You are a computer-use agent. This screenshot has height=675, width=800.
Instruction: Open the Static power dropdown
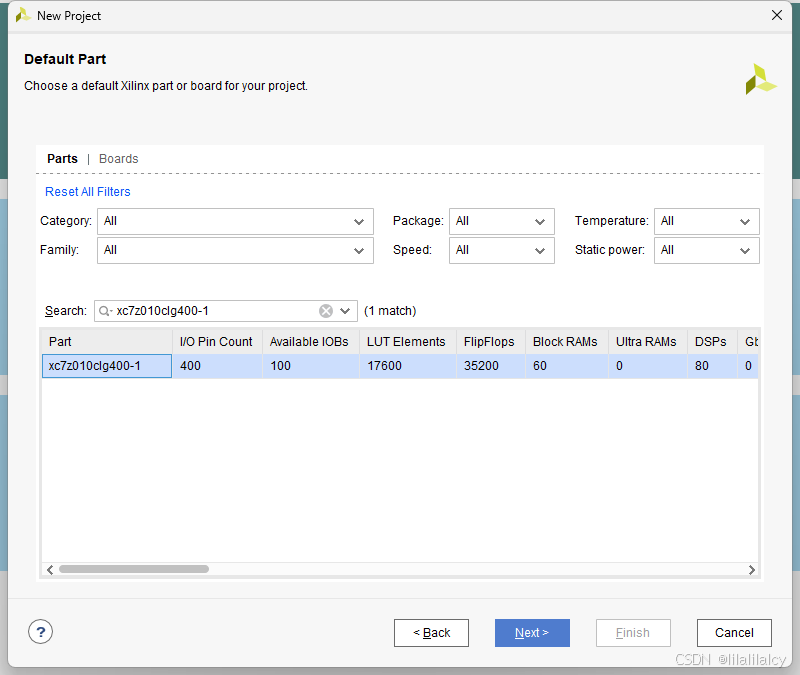(x=707, y=251)
